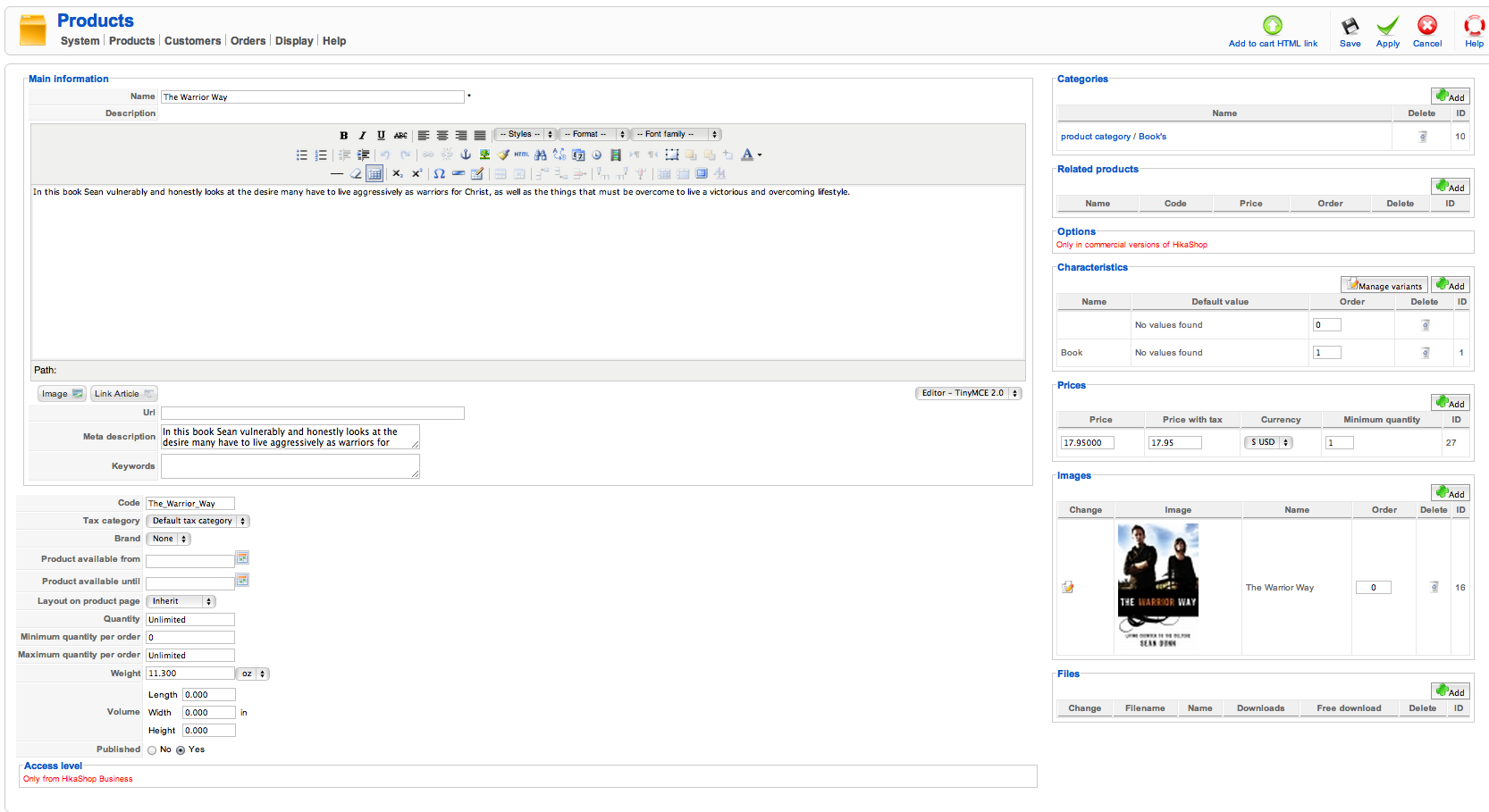Screen dimensions: 1489x812
Task: Select Published Yes radio button
Action: 181,750
